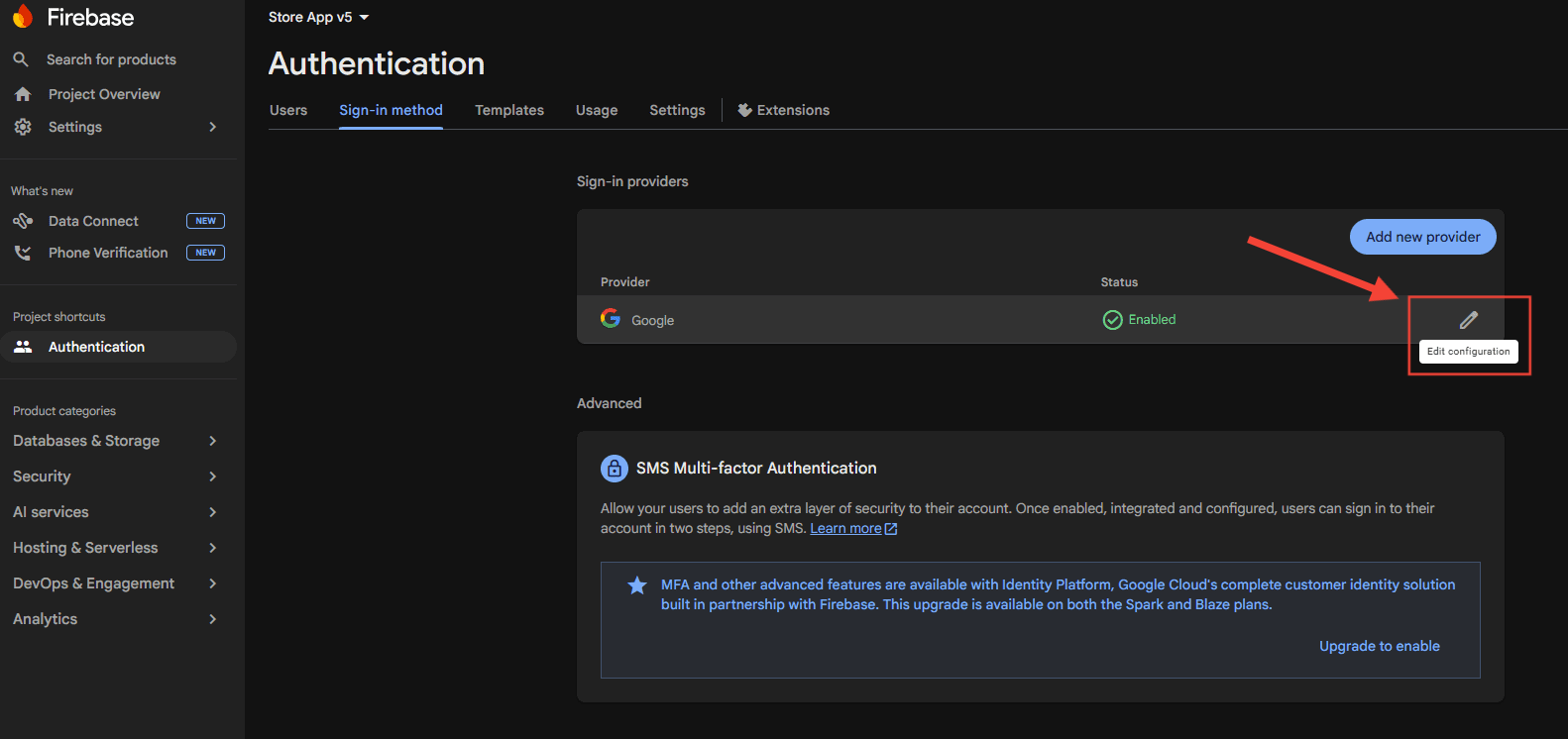Viewport: 1568px width, 739px height.
Task: Click the Google provider name text
Action: pyautogui.click(x=652, y=320)
